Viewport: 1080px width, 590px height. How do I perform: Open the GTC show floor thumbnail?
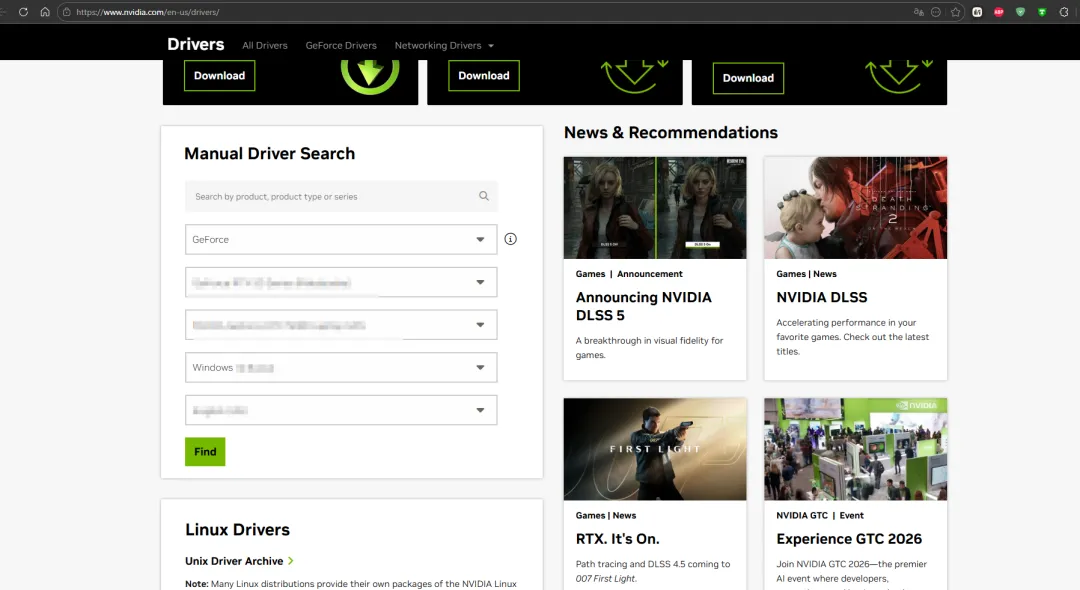[855, 449]
